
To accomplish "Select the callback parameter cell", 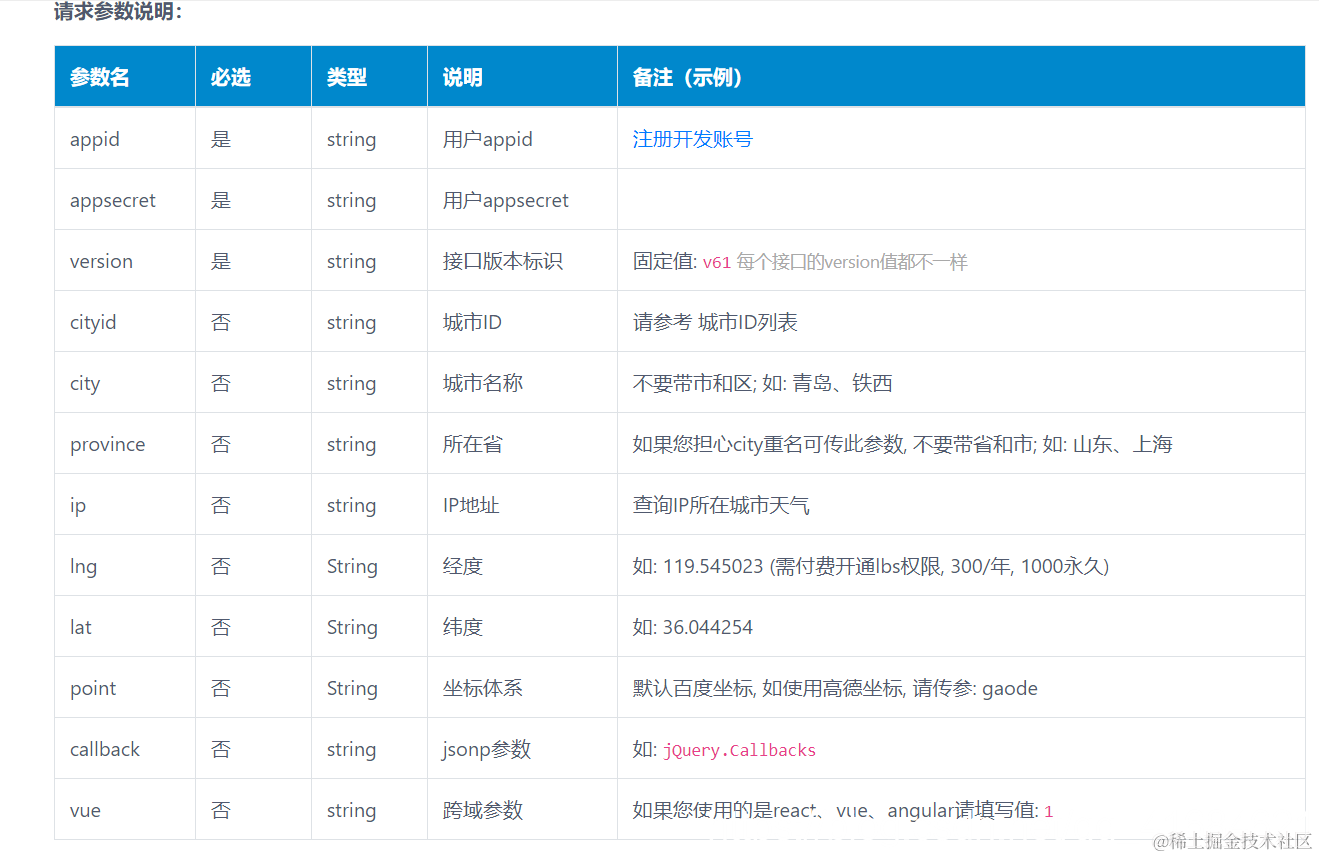I will (104, 748).
